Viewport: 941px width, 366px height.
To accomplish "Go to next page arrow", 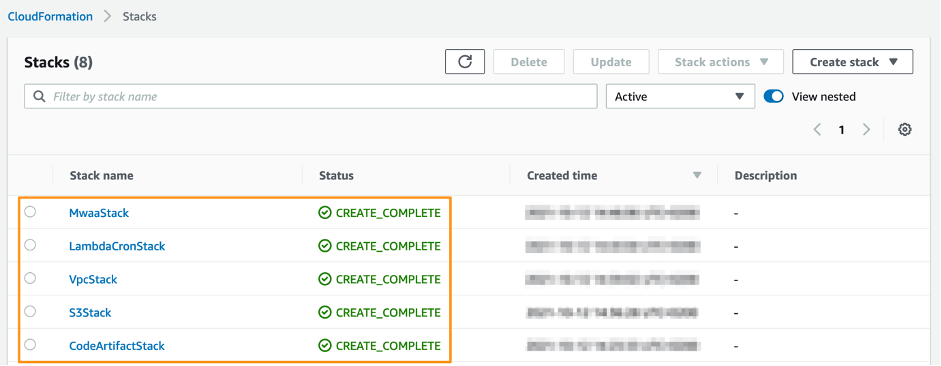I will 866,130.
